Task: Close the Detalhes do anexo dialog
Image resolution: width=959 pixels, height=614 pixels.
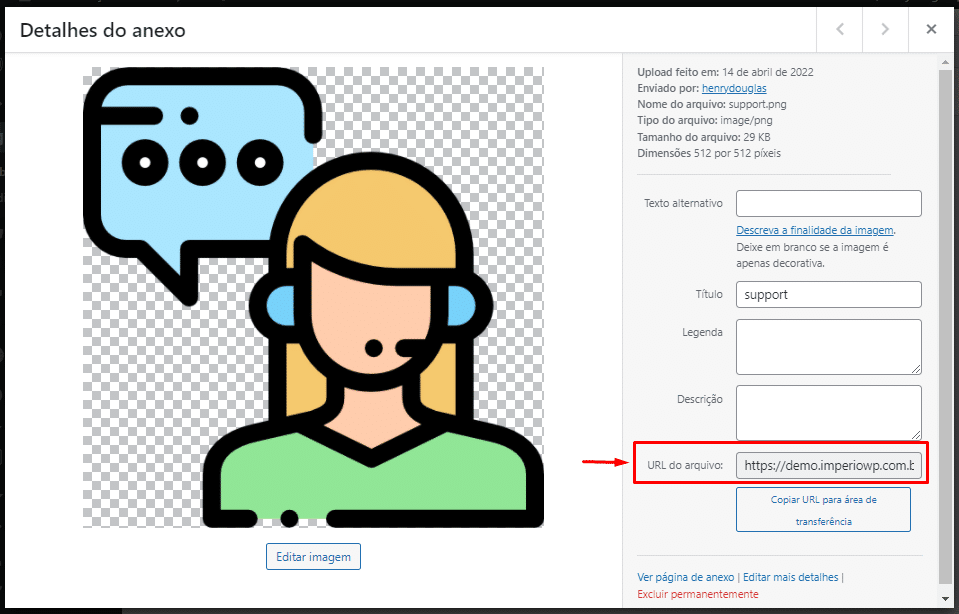Action: 931,30
